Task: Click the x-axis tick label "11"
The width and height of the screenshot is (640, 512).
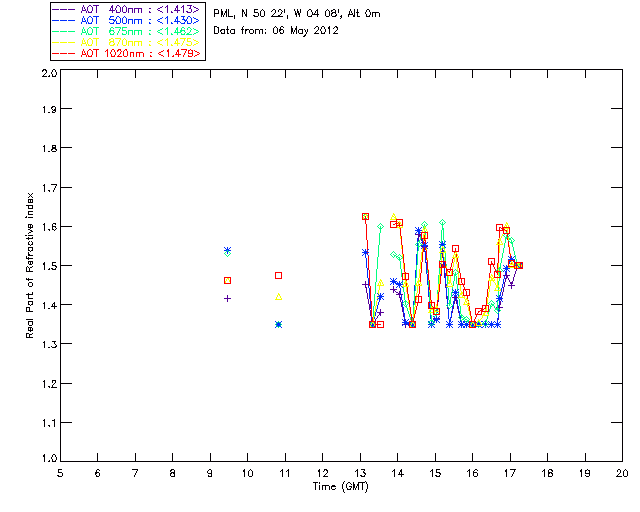Action: point(285,473)
